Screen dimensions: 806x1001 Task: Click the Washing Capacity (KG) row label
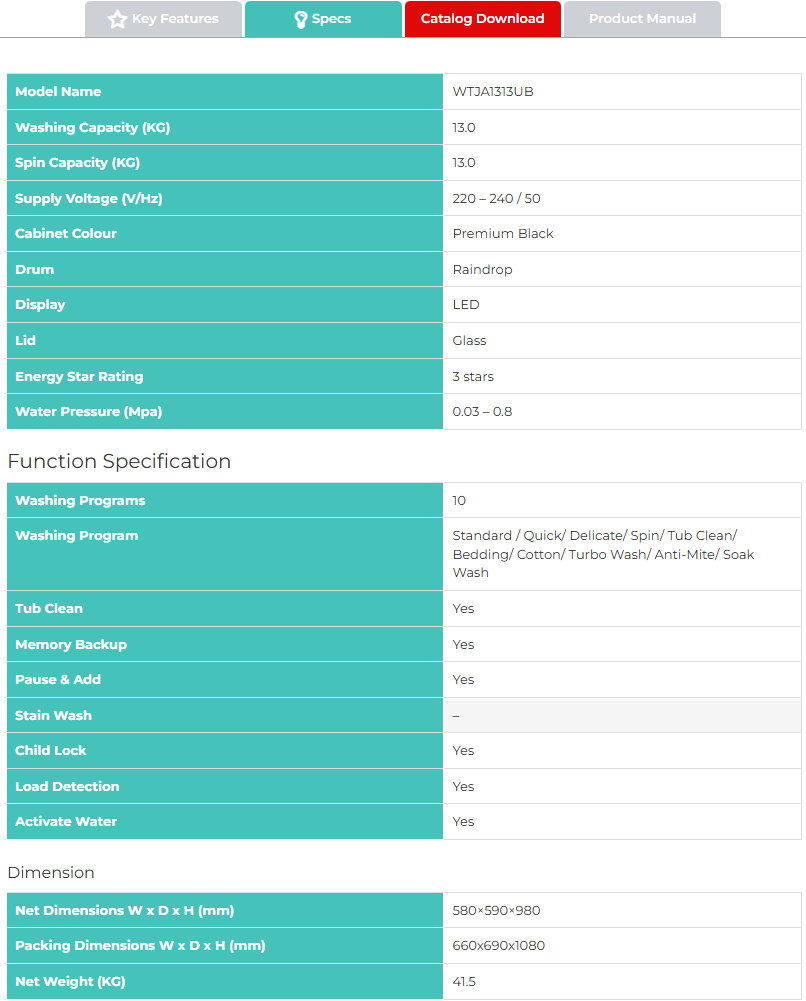click(92, 128)
